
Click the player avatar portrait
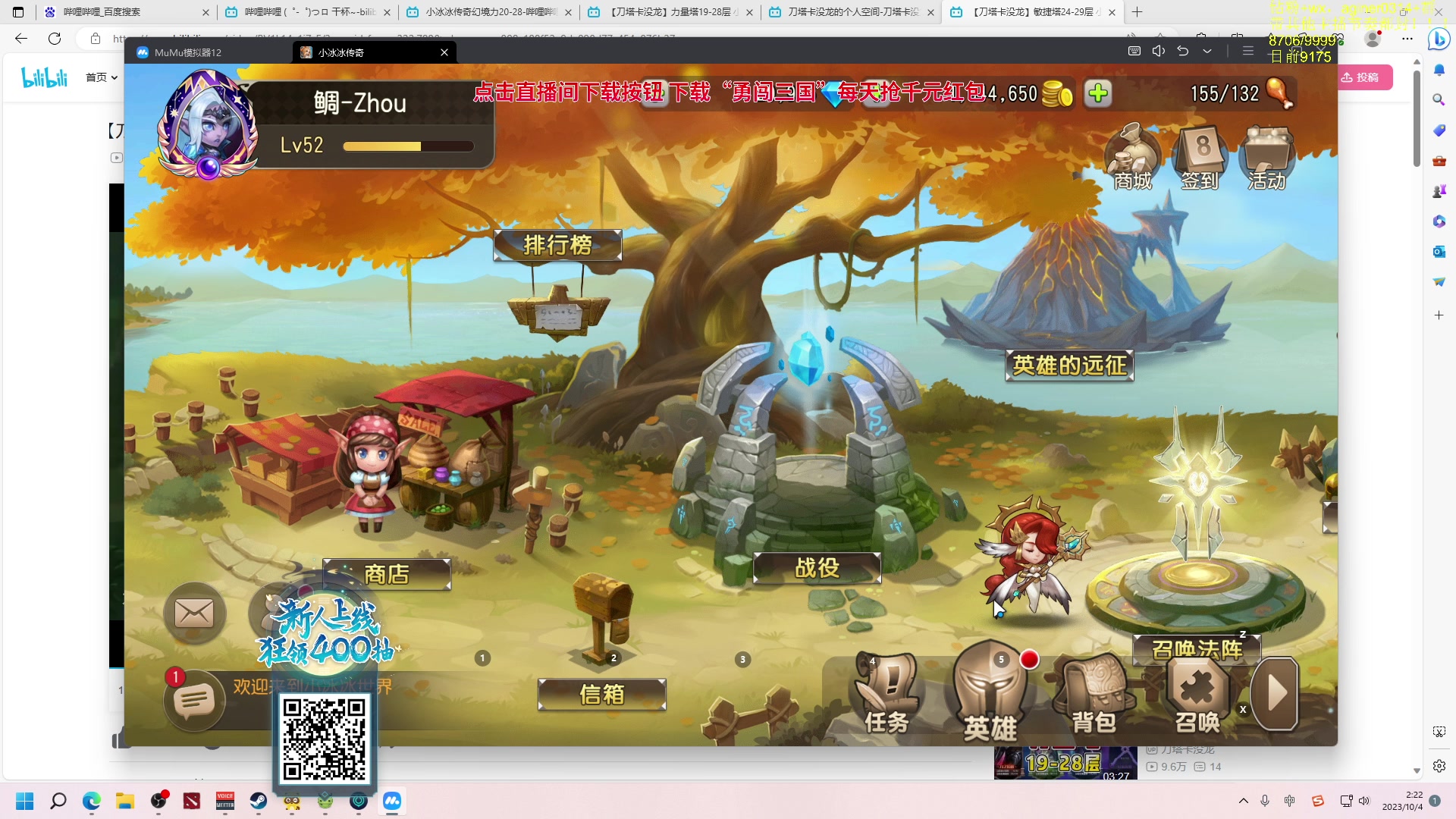coord(208,124)
